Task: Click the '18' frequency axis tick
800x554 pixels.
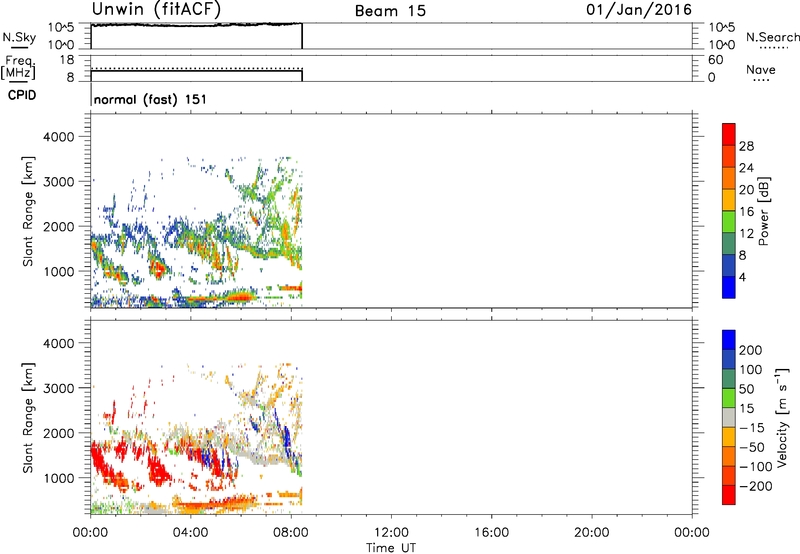Action: 67,60
